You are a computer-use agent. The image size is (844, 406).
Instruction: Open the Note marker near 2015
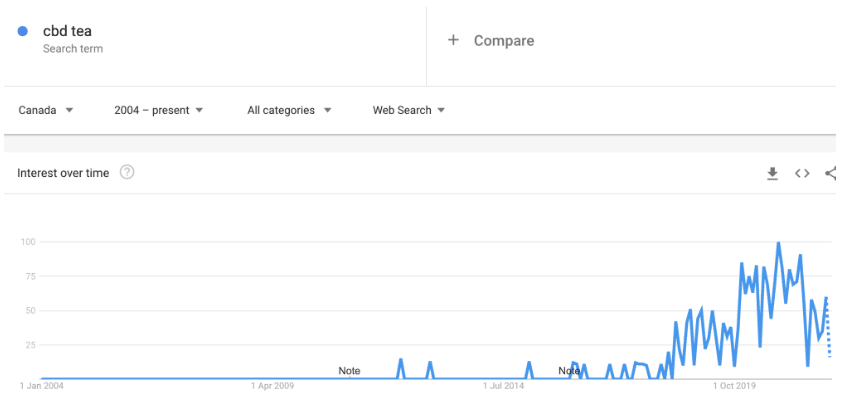coord(569,371)
